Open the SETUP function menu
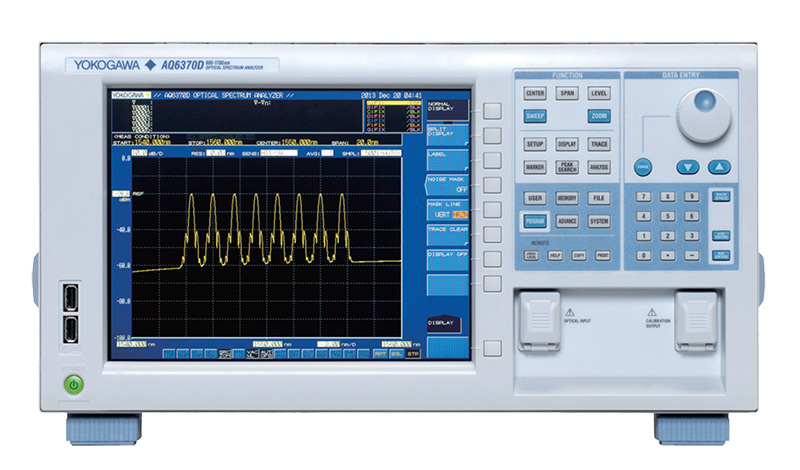800x470 pixels. [x=535, y=144]
